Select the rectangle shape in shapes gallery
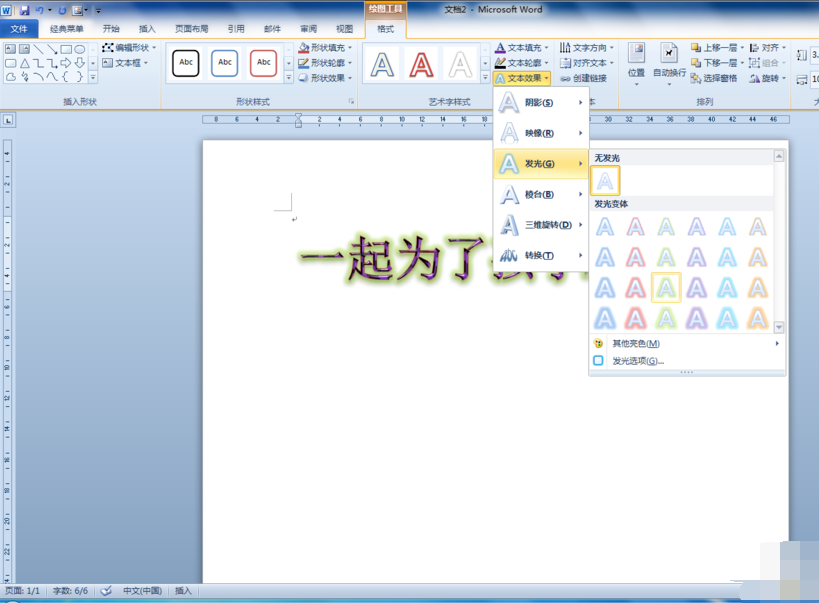The width and height of the screenshot is (819, 603). point(66,49)
